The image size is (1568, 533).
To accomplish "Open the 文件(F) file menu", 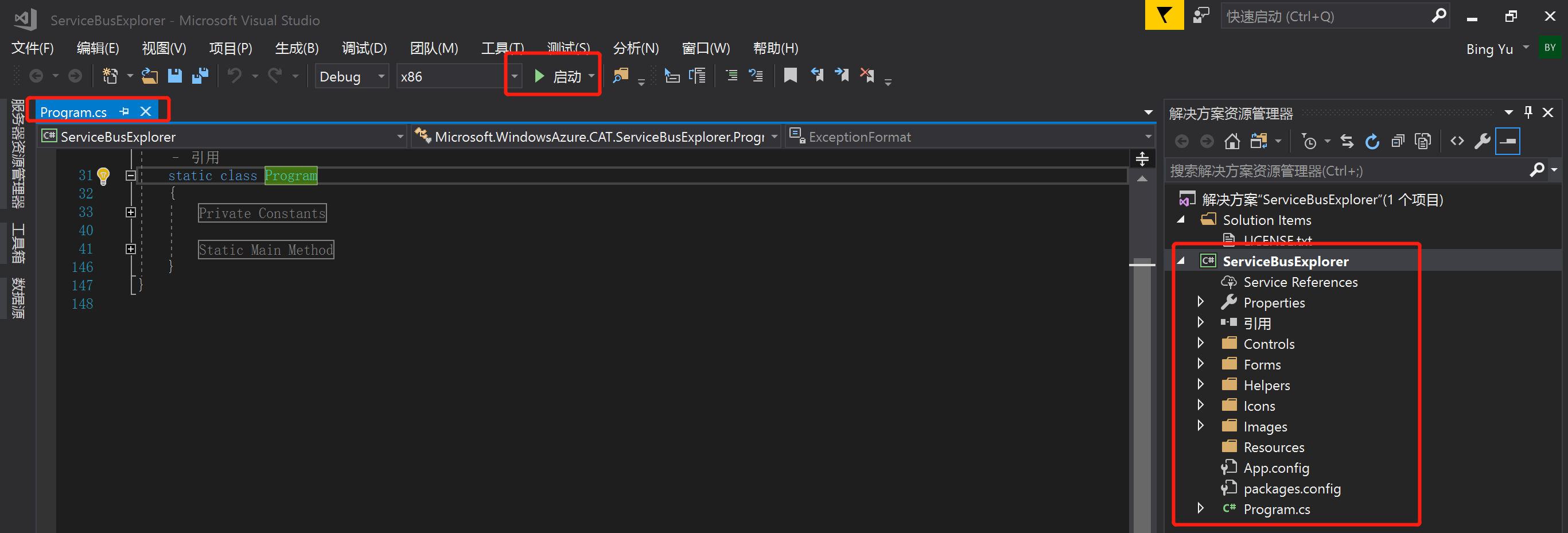I will (x=33, y=48).
